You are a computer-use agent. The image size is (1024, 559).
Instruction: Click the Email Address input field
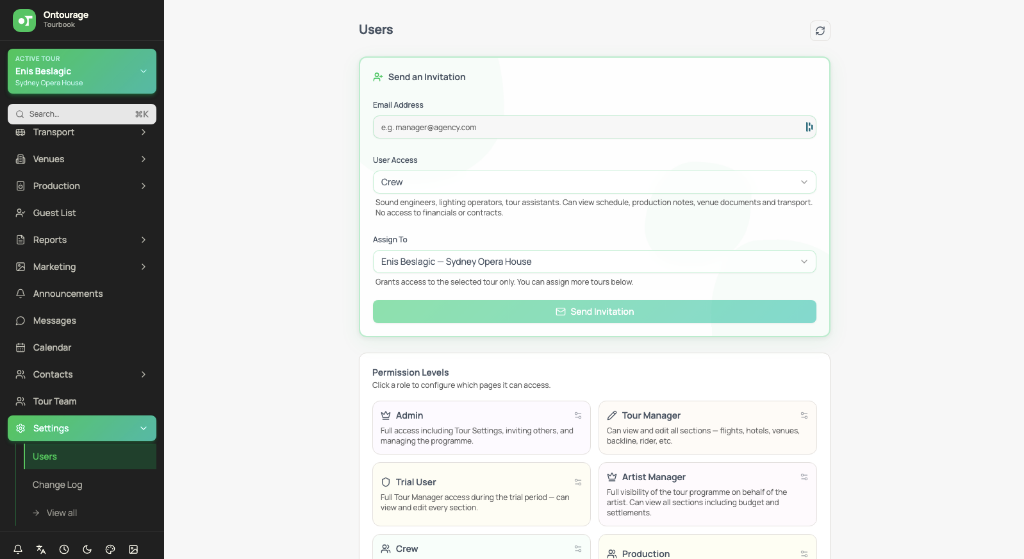click(x=594, y=127)
